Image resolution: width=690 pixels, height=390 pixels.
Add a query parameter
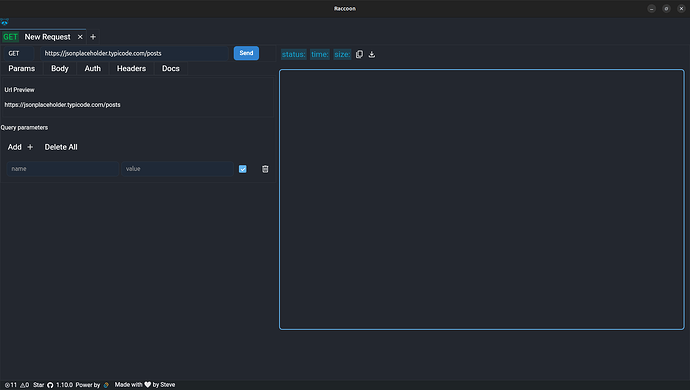pos(20,147)
